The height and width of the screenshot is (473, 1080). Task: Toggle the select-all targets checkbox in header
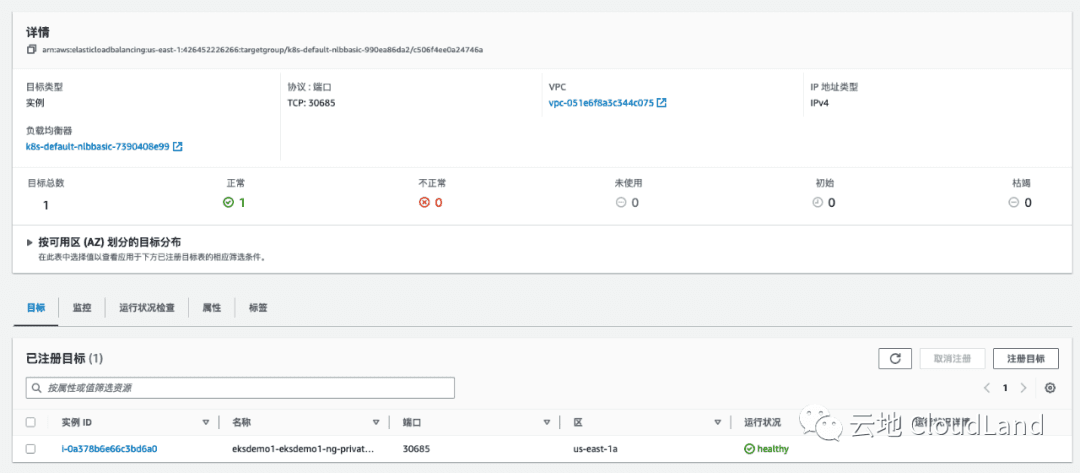(x=31, y=422)
